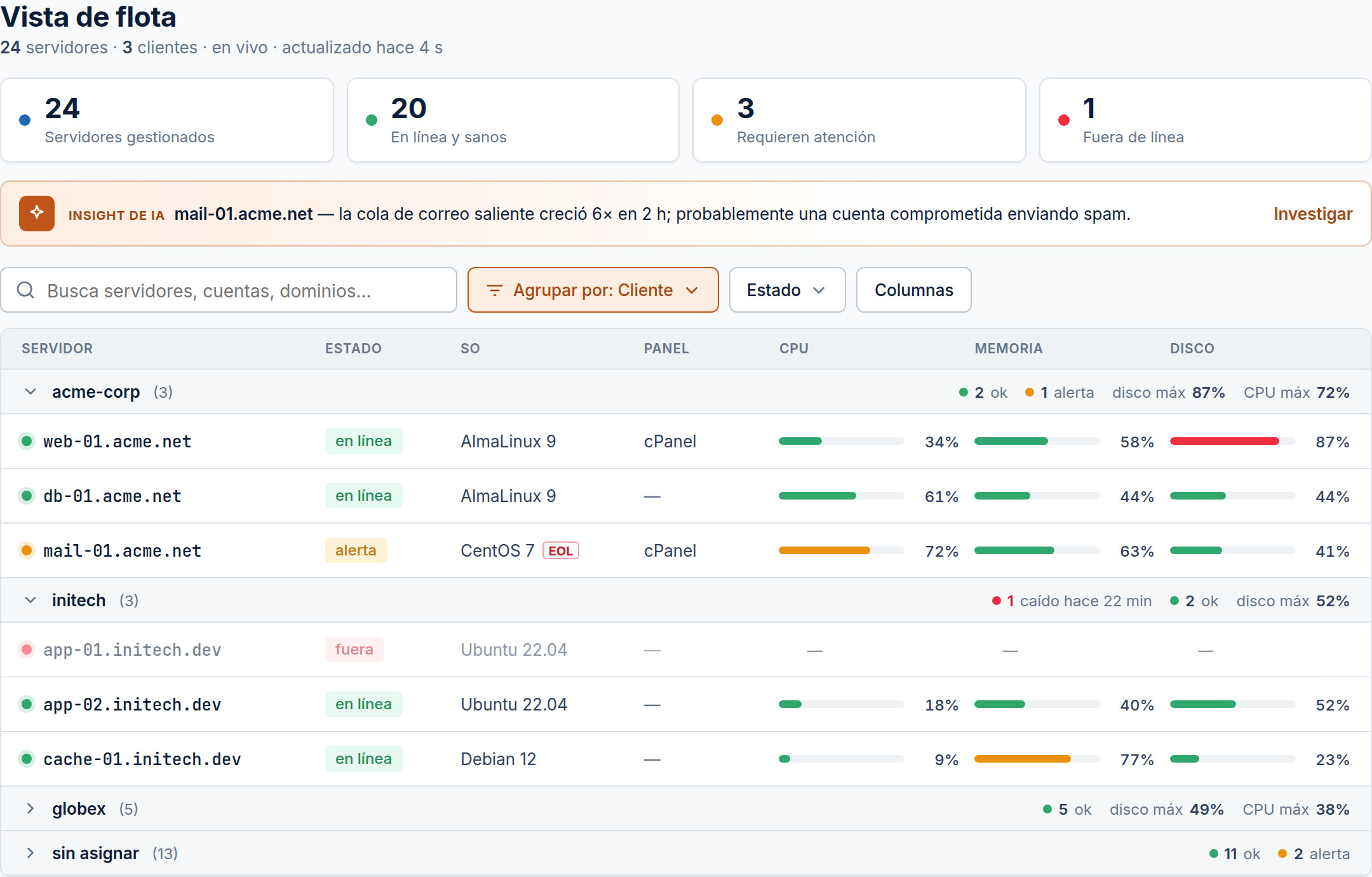The width and height of the screenshot is (1372, 877).
Task: Open server cache-01.initech.dev
Action: [x=142, y=759]
